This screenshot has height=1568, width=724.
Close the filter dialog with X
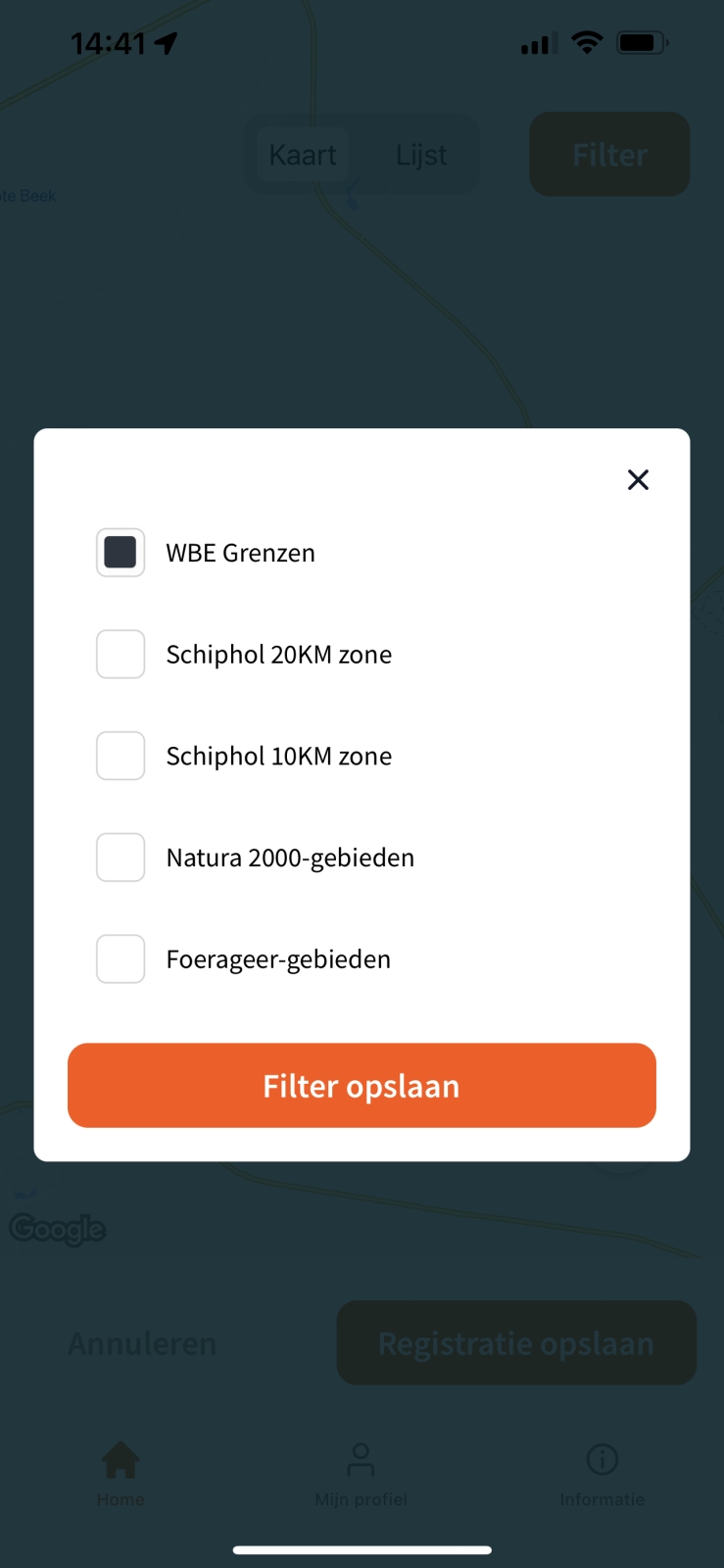(638, 480)
